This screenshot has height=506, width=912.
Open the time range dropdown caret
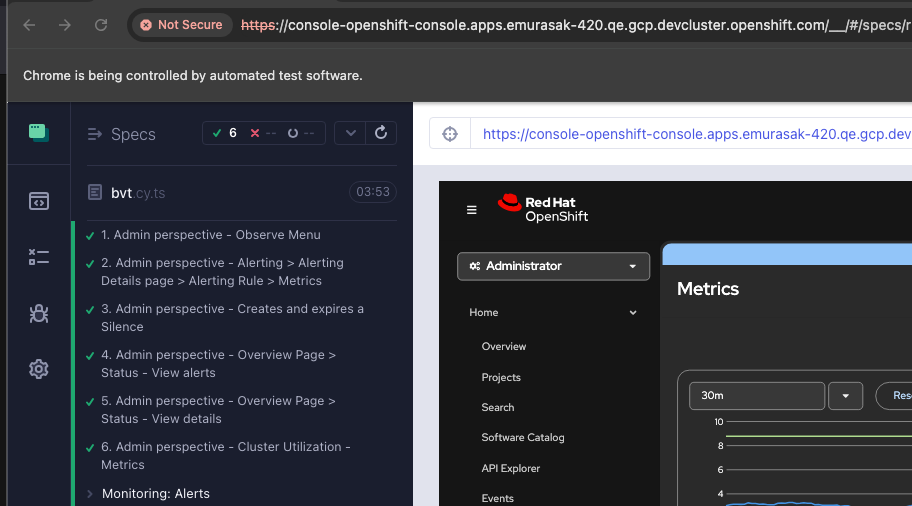click(x=845, y=395)
